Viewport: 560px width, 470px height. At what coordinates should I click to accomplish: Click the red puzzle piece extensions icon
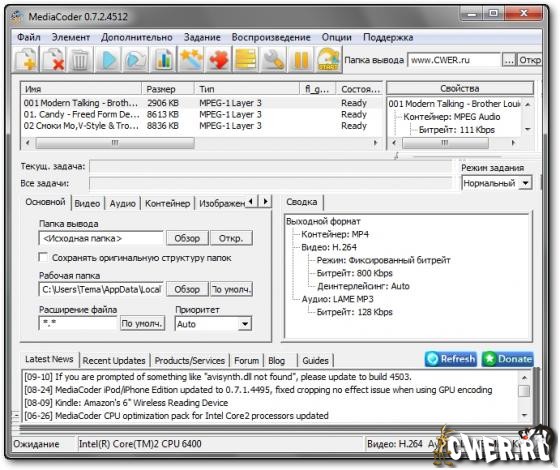[218, 59]
